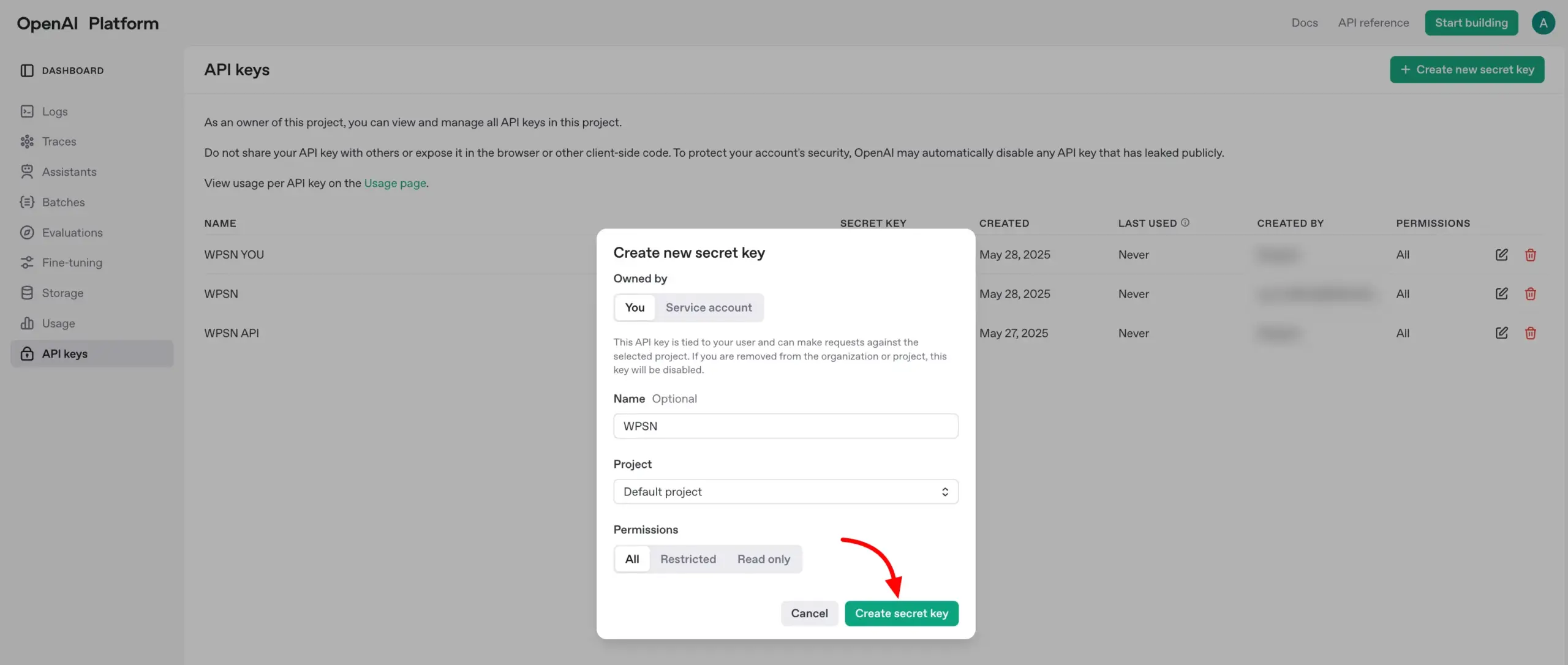Open the Usage page link

394,183
